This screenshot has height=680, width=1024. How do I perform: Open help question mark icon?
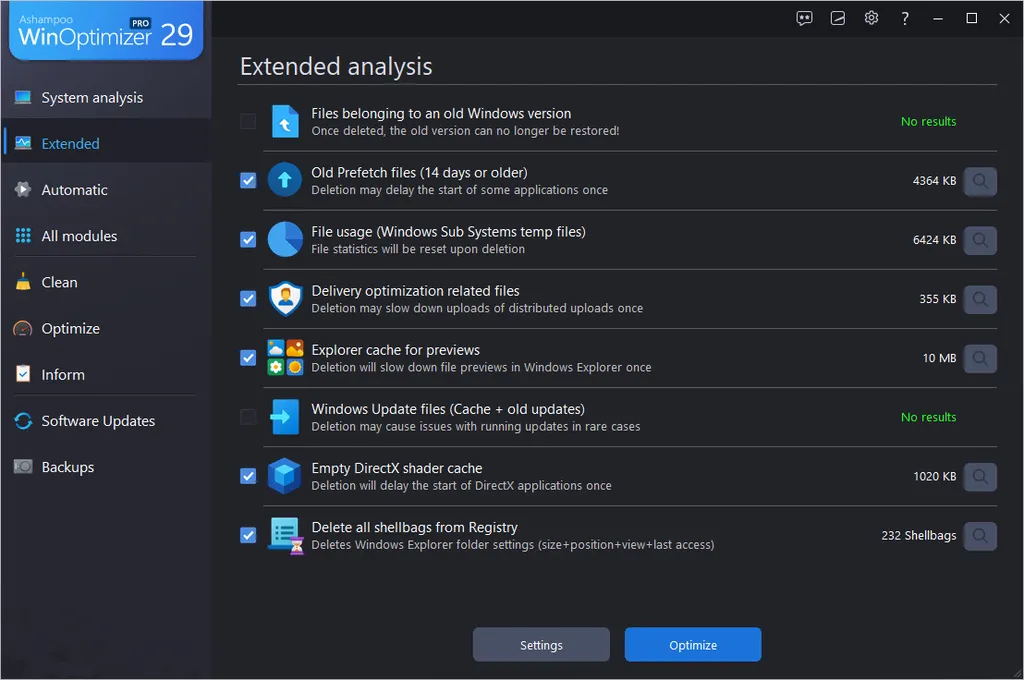point(904,18)
